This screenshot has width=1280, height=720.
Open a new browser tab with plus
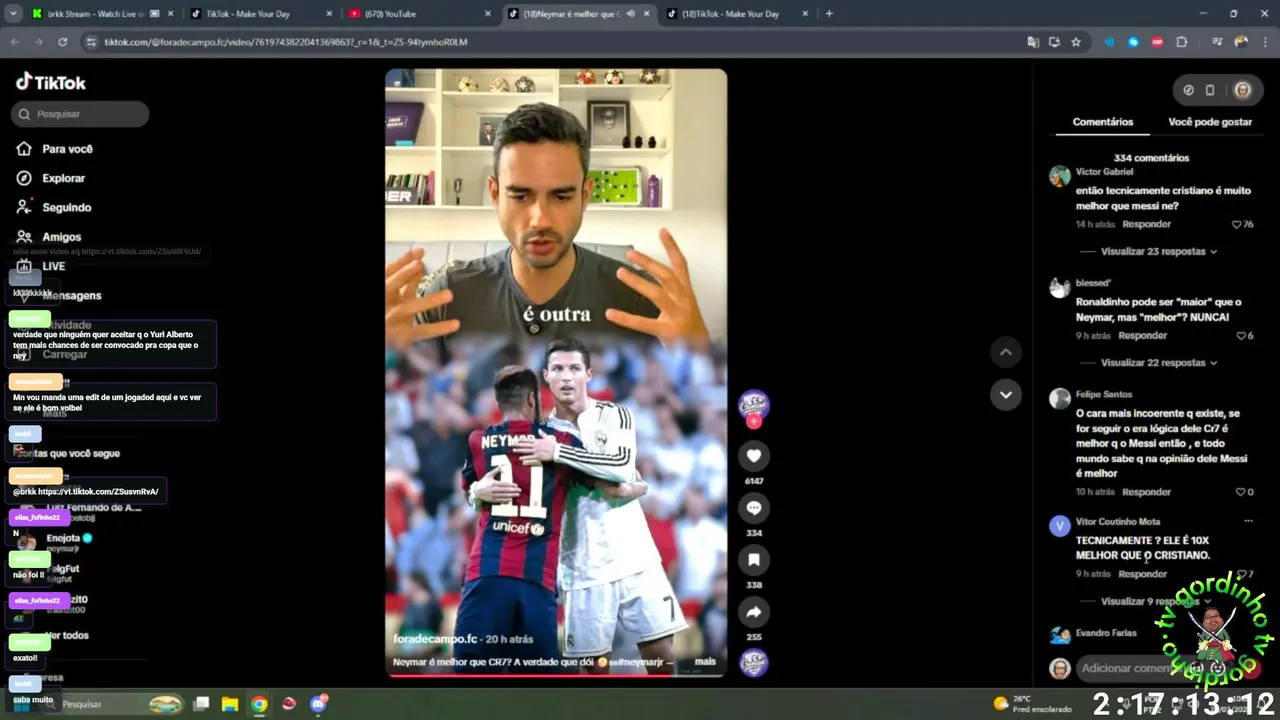click(x=829, y=14)
